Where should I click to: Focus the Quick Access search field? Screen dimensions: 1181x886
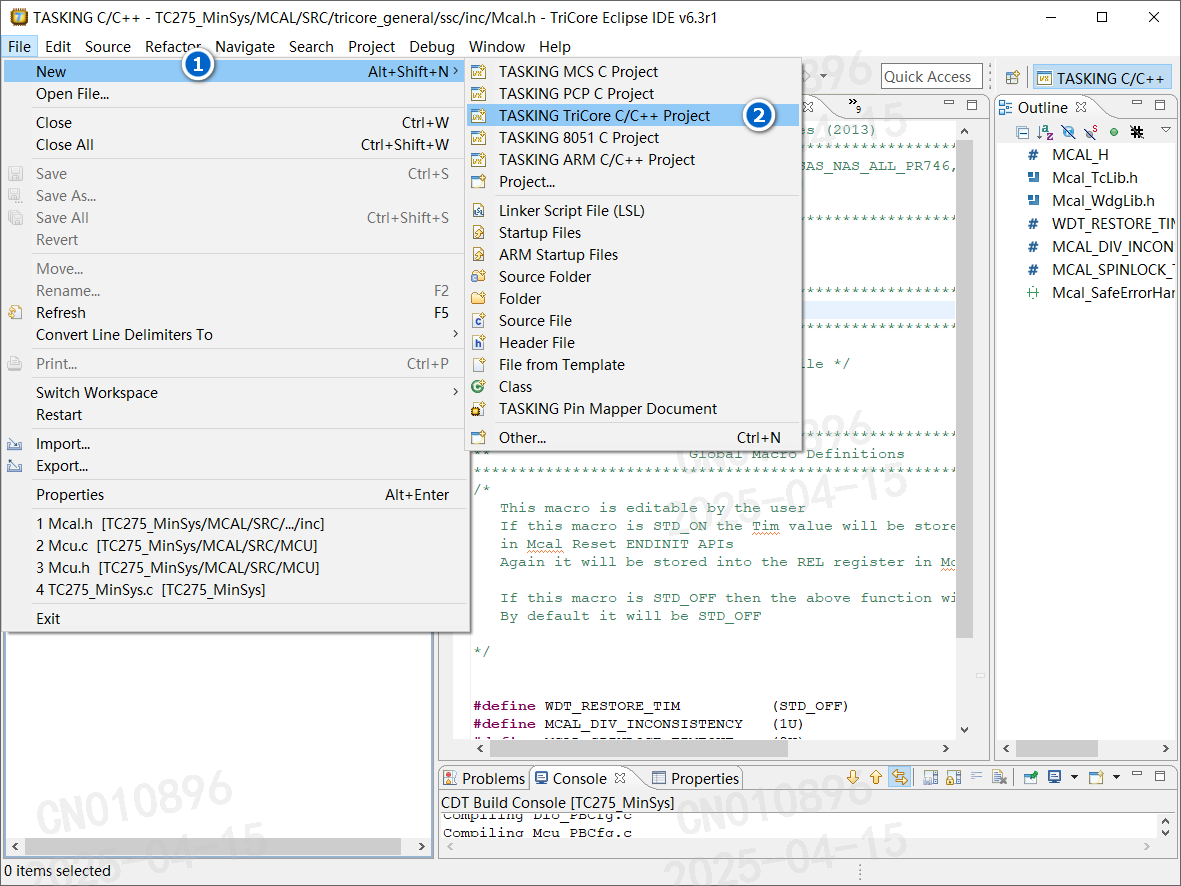pyautogui.click(x=932, y=76)
